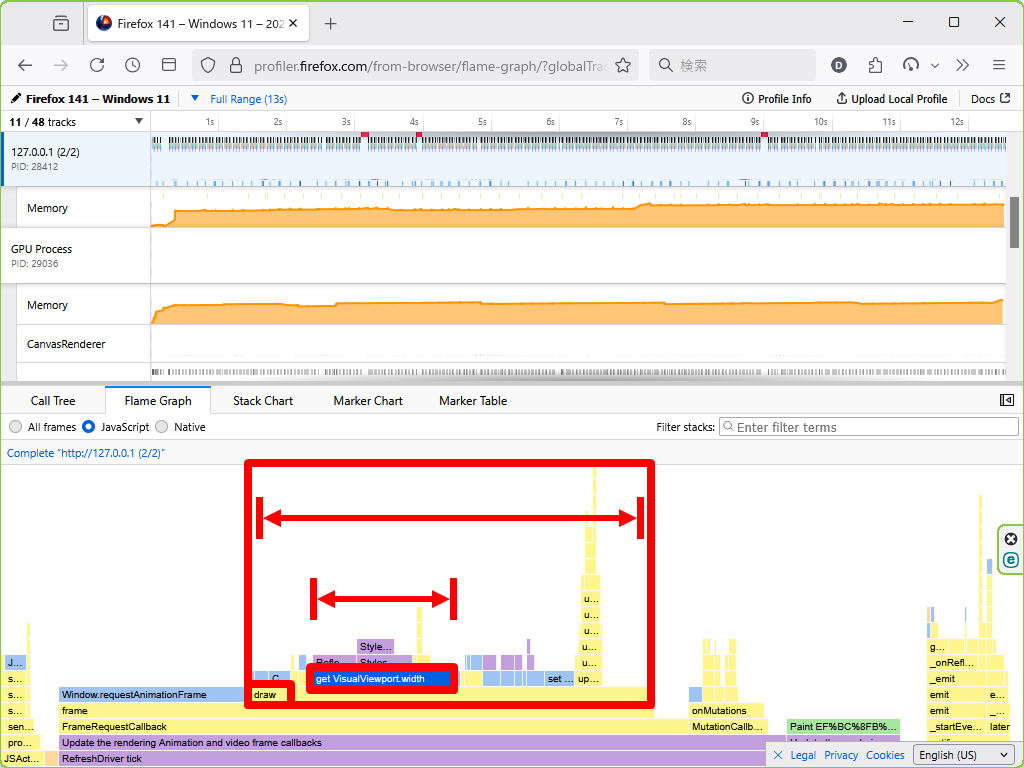Open the Privacy link

(841, 755)
